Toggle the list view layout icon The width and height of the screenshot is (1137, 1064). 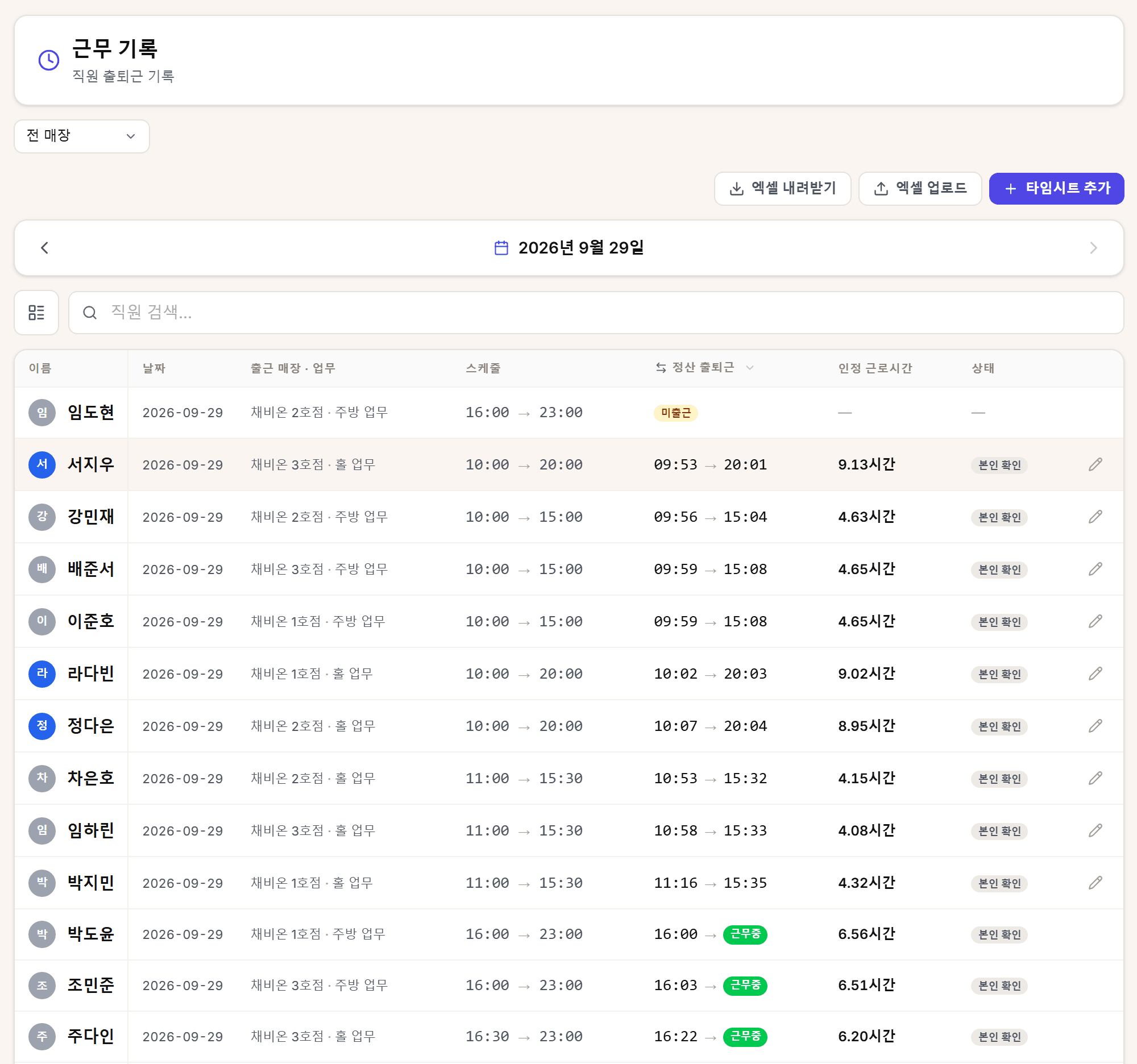point(36,312)
